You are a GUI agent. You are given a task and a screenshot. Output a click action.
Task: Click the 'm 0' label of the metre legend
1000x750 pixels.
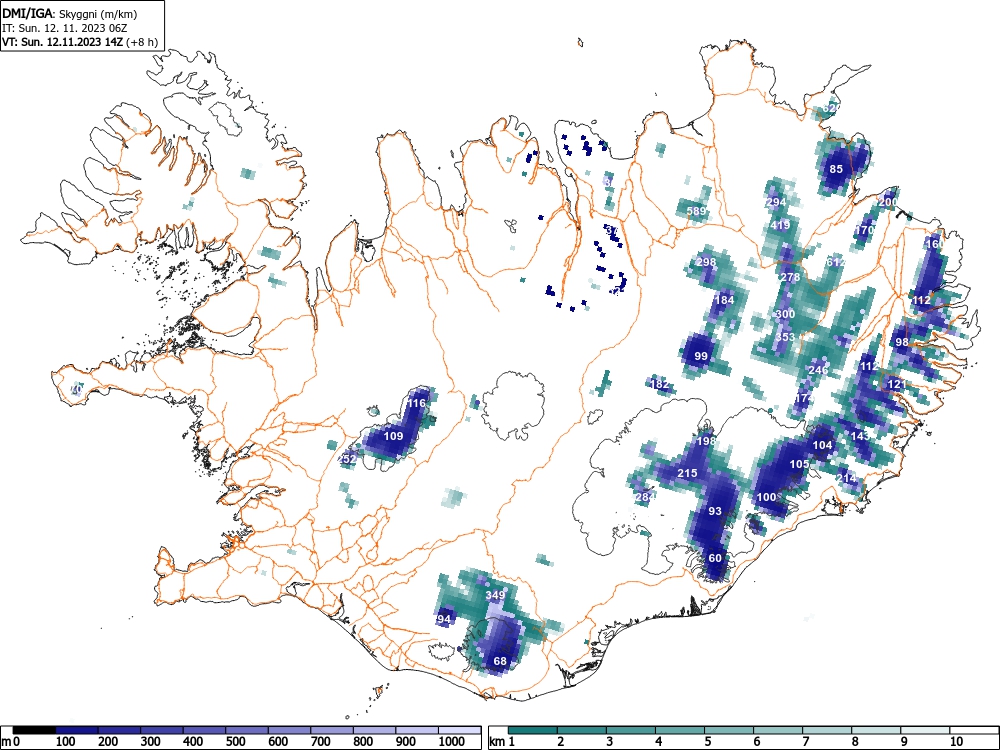click(11, 742)
